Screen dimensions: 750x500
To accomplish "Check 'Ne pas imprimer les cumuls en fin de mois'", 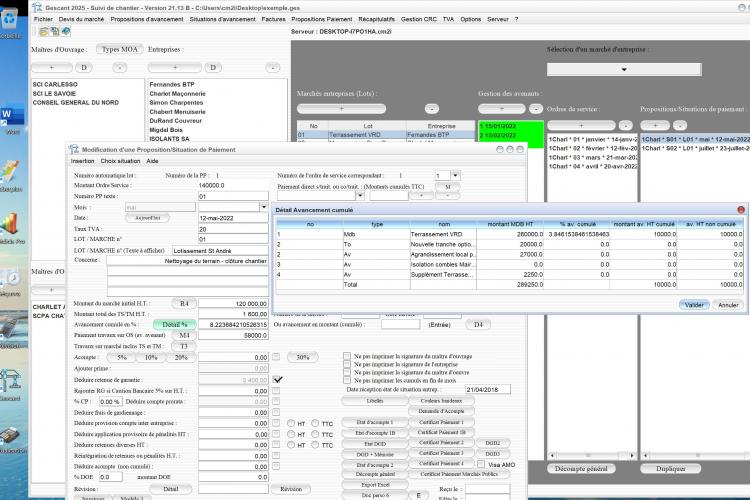I will 347,380.
